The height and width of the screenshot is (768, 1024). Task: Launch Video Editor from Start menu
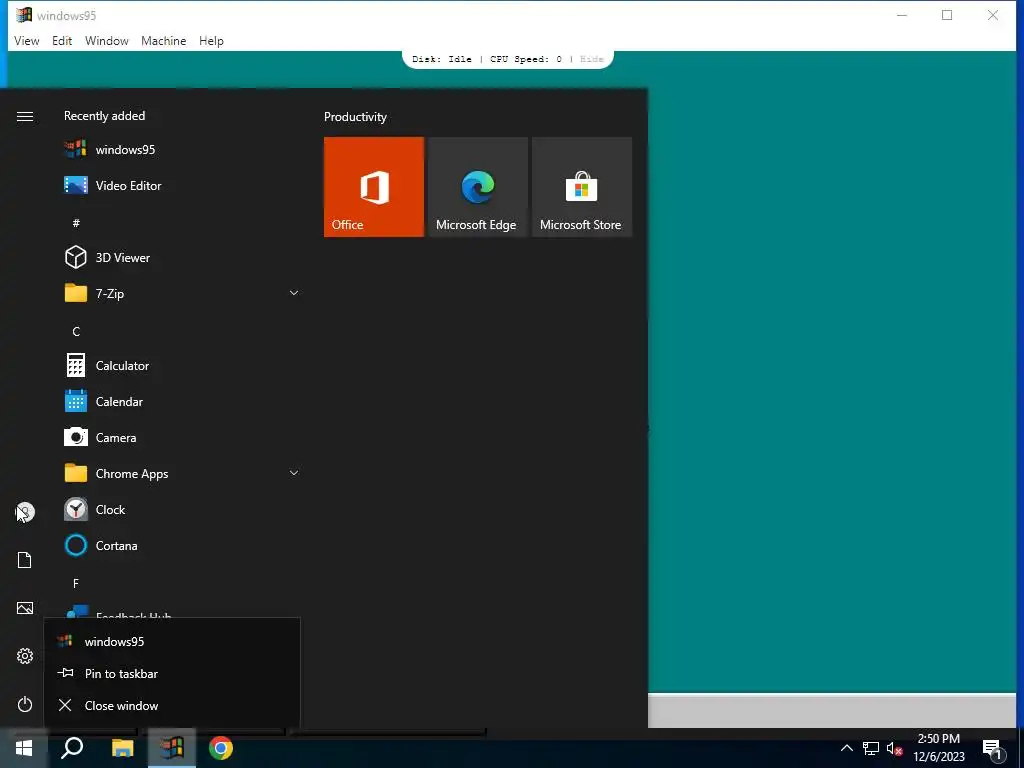(x=182, y=185)
